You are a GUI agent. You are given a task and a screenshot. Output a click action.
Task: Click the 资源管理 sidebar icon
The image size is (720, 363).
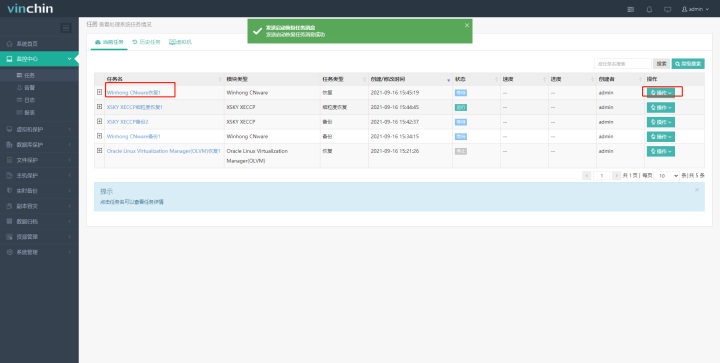pos(10,237)
